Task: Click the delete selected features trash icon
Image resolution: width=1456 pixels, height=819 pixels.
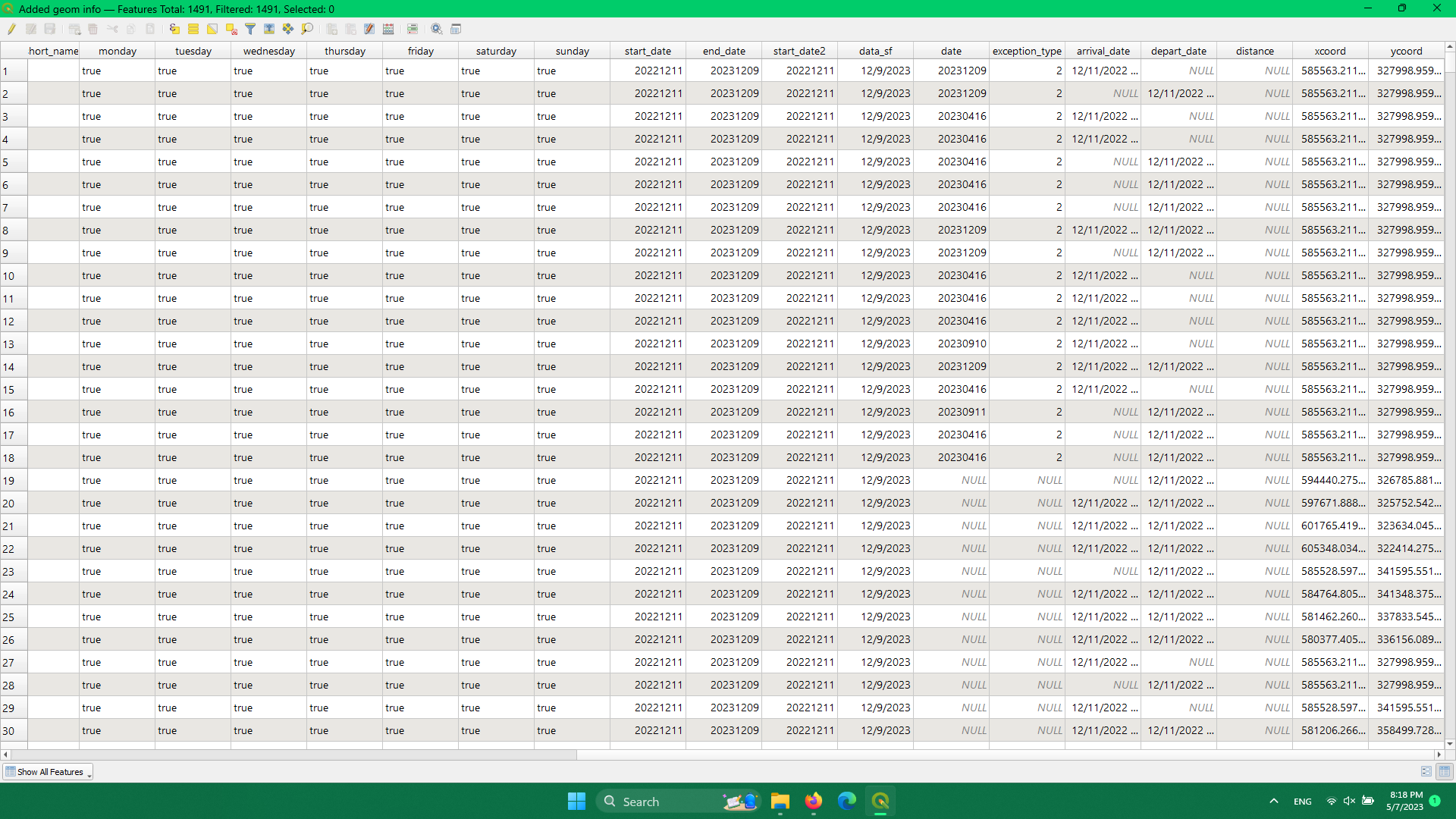Action: click(x=93, y=29)
